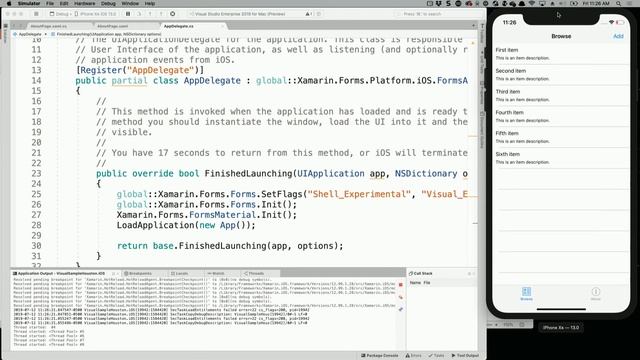Tap the Add button in the simulator

[618, 36]
